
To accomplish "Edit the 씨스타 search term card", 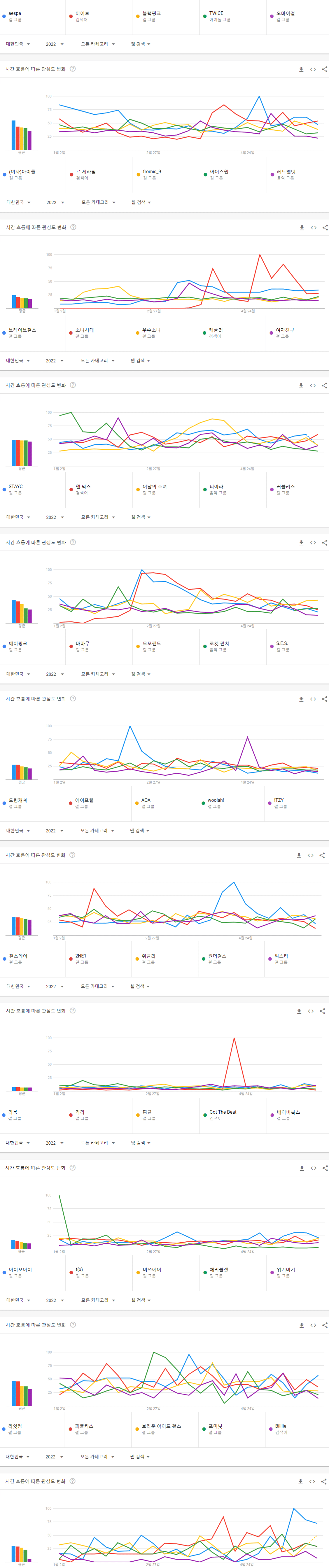I will point(296,960).
